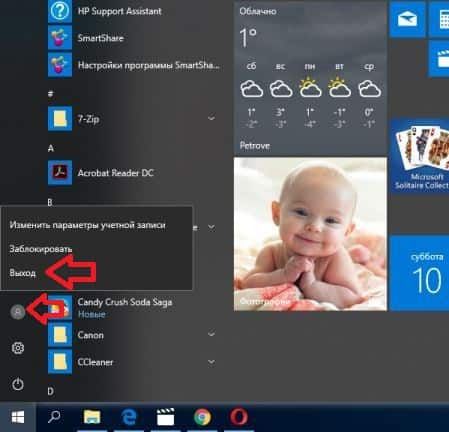
Task: Launch Google Chrome from taskbar
Action: tap(202, 417)
